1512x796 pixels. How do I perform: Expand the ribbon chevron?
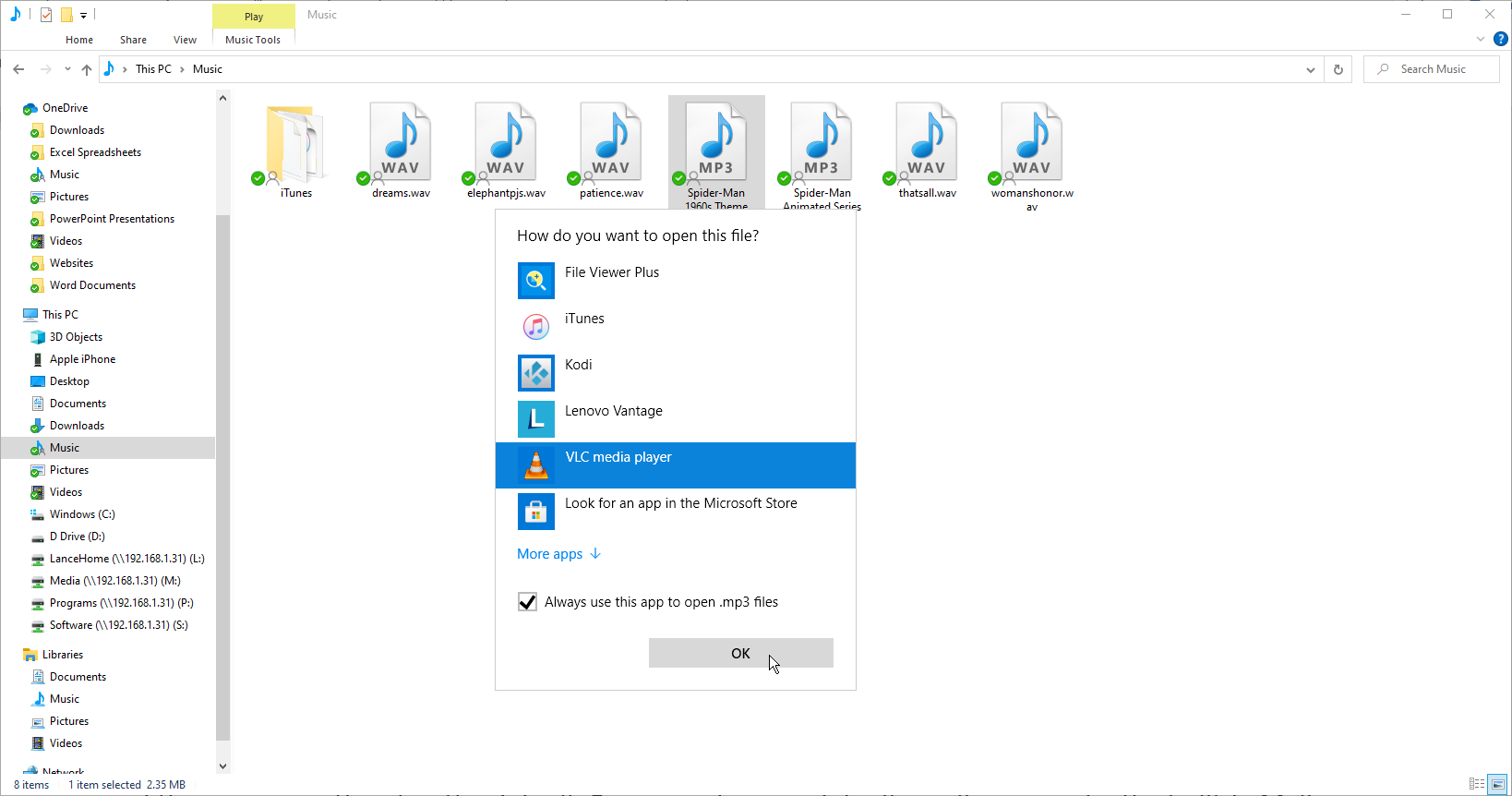(1481, 39)
